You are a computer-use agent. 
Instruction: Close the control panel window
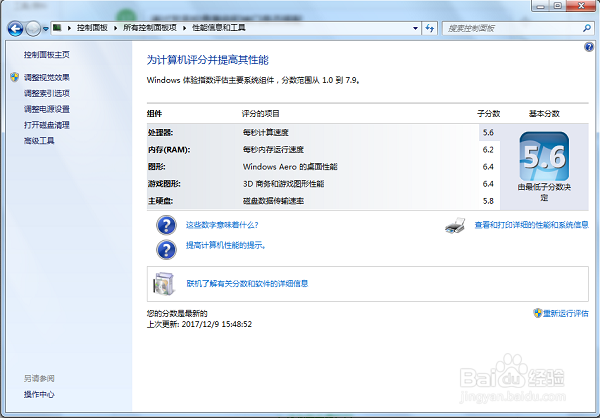pos(581,5)
